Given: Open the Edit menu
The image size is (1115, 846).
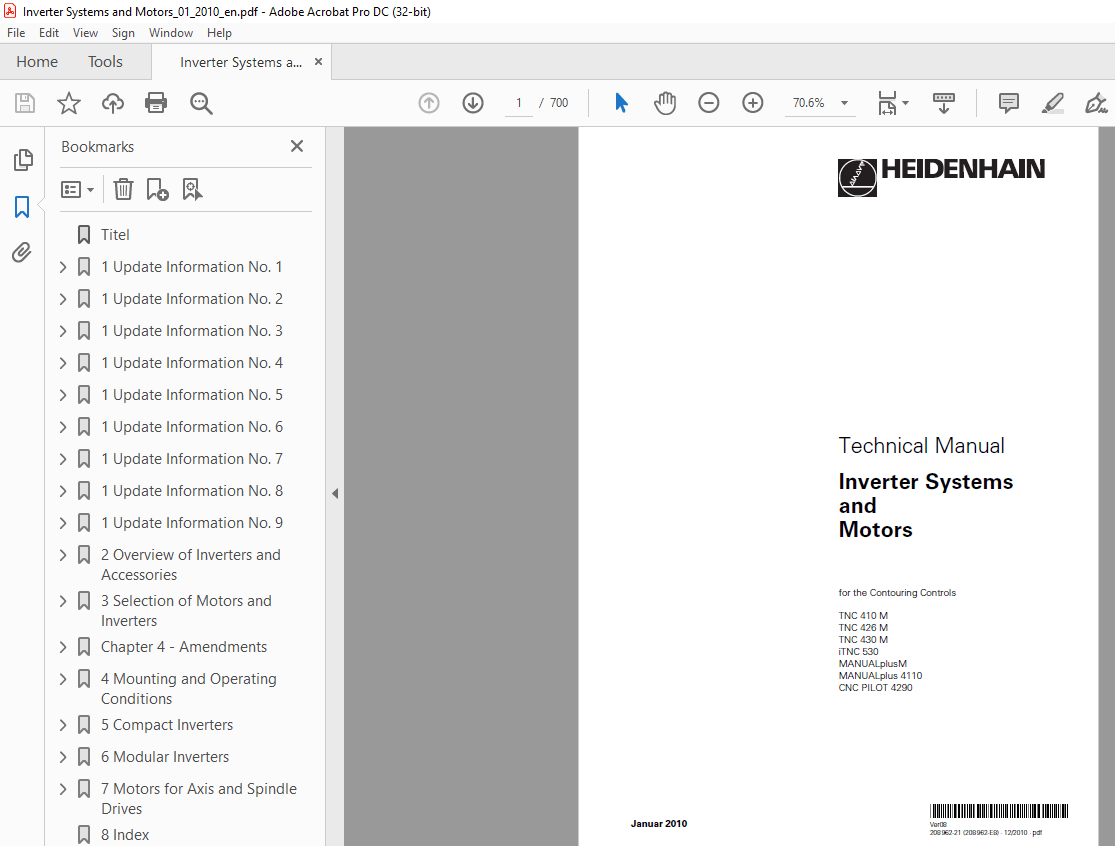Looking at the screenshot, I should click(48, 32).
